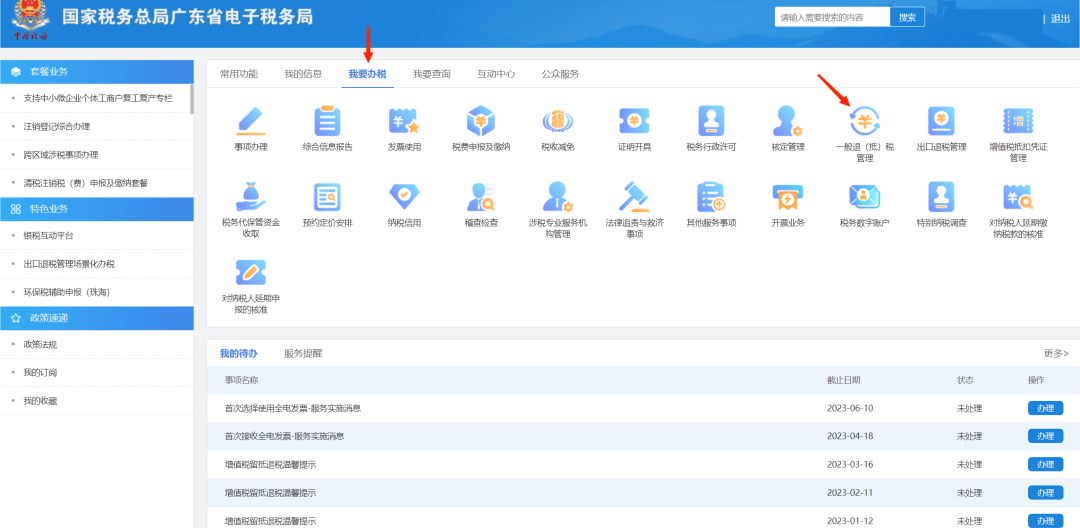Screen dimensions: 1080x528
Task: Switch to the 互动中心 tab
Action: point(496,74)
